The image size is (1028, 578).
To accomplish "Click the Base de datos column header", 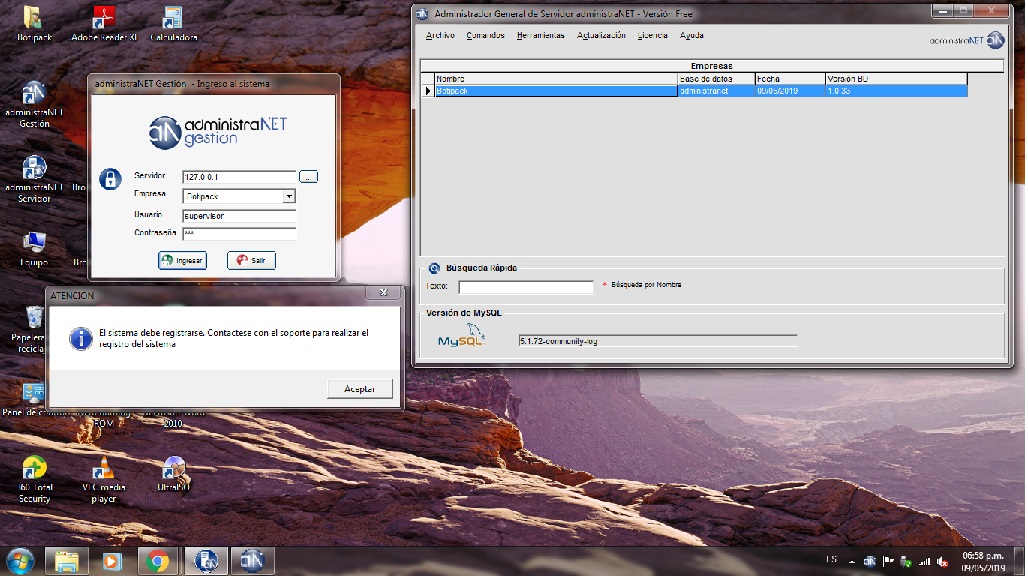I will 716,79.
